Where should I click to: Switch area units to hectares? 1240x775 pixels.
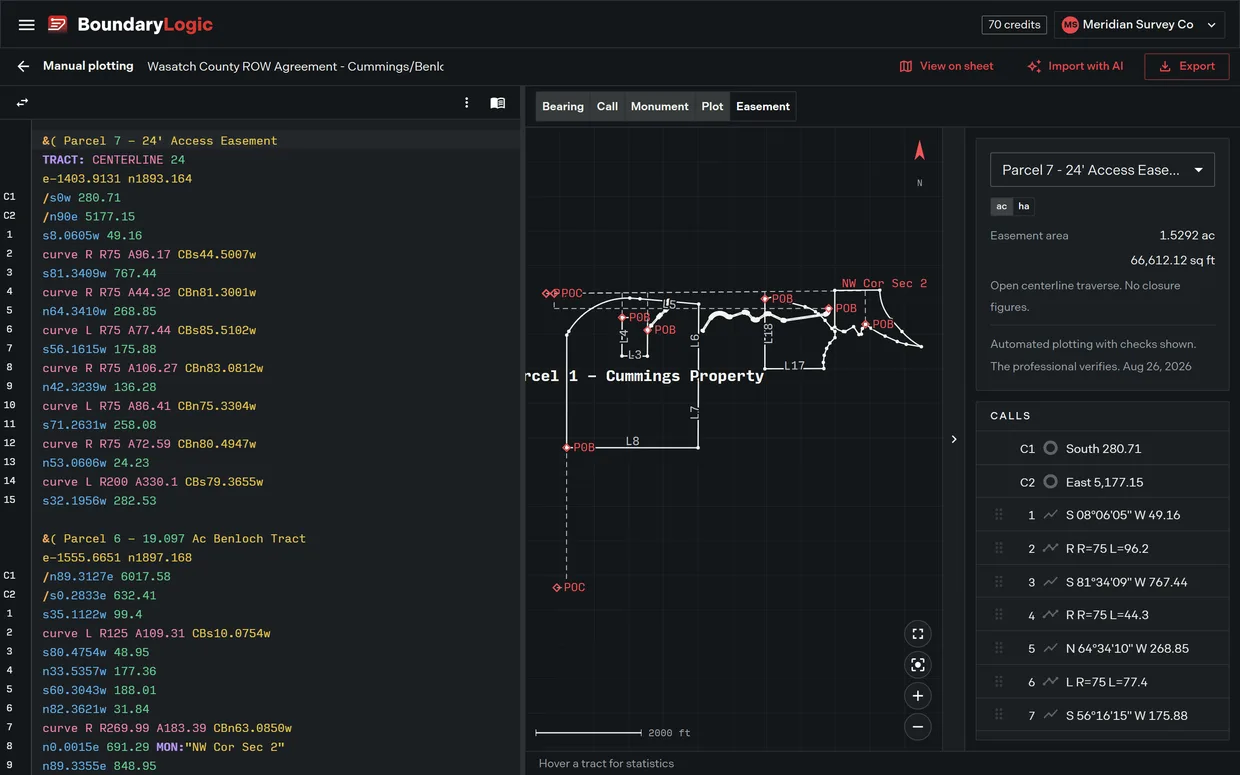pyautogui.click(x=1023, y=206)
